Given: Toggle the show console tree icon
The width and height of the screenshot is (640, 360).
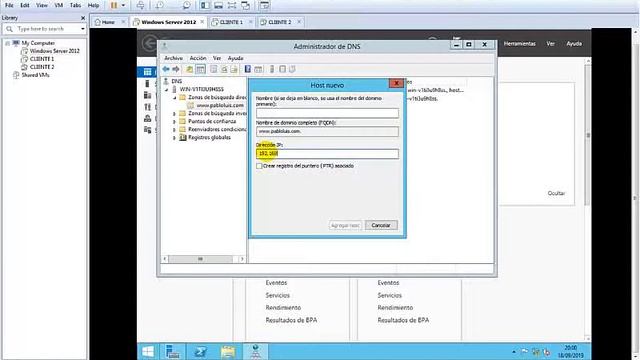Looking at the screenshot, I should coord(200,69).
